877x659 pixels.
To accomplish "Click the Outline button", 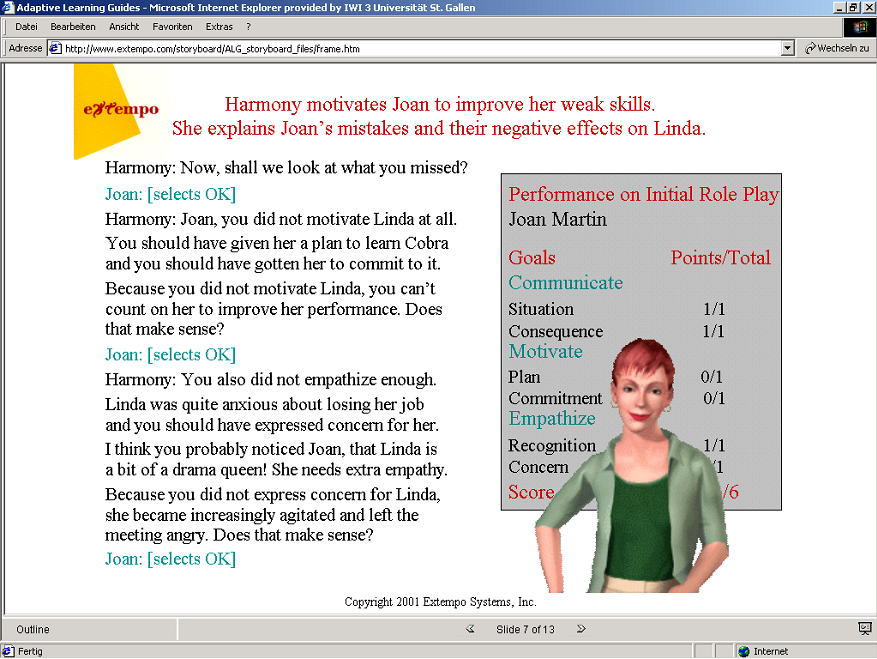I will click(33, 629).
